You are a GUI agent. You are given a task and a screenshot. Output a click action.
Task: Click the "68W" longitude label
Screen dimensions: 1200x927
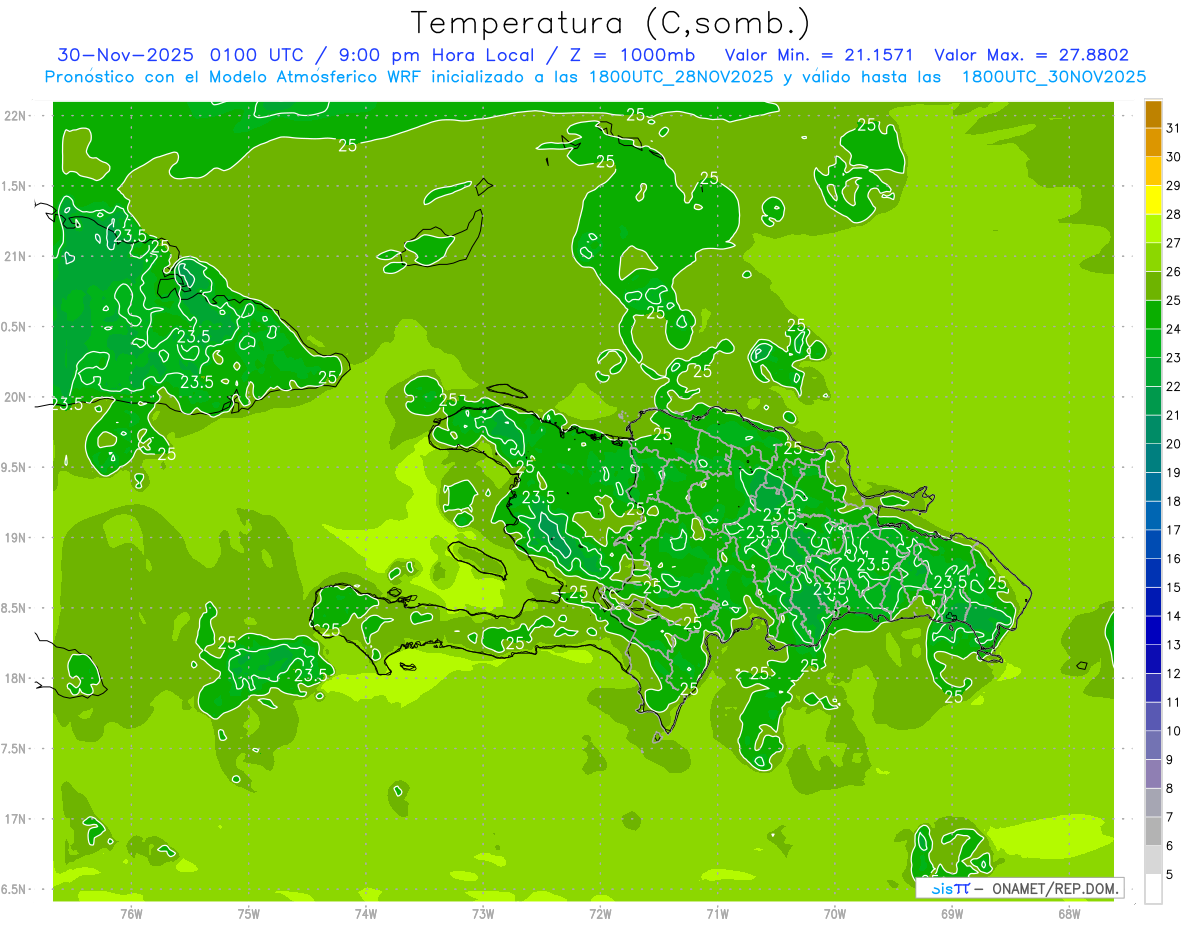pos(1069,915)
